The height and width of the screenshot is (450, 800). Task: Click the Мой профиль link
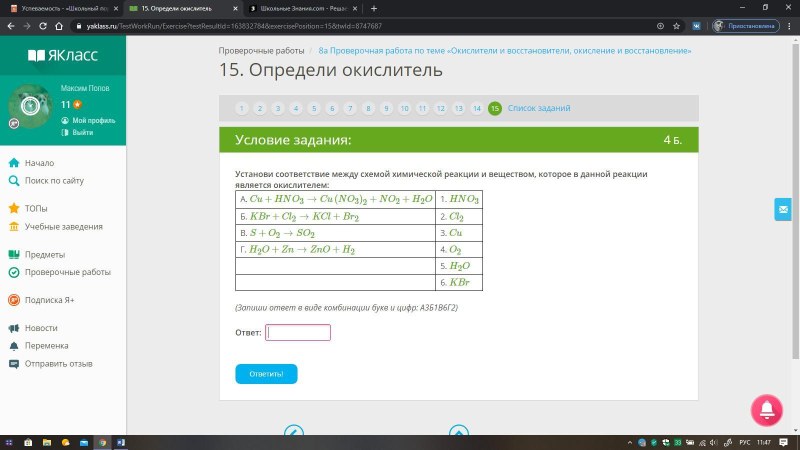click(x=93, y=120)
